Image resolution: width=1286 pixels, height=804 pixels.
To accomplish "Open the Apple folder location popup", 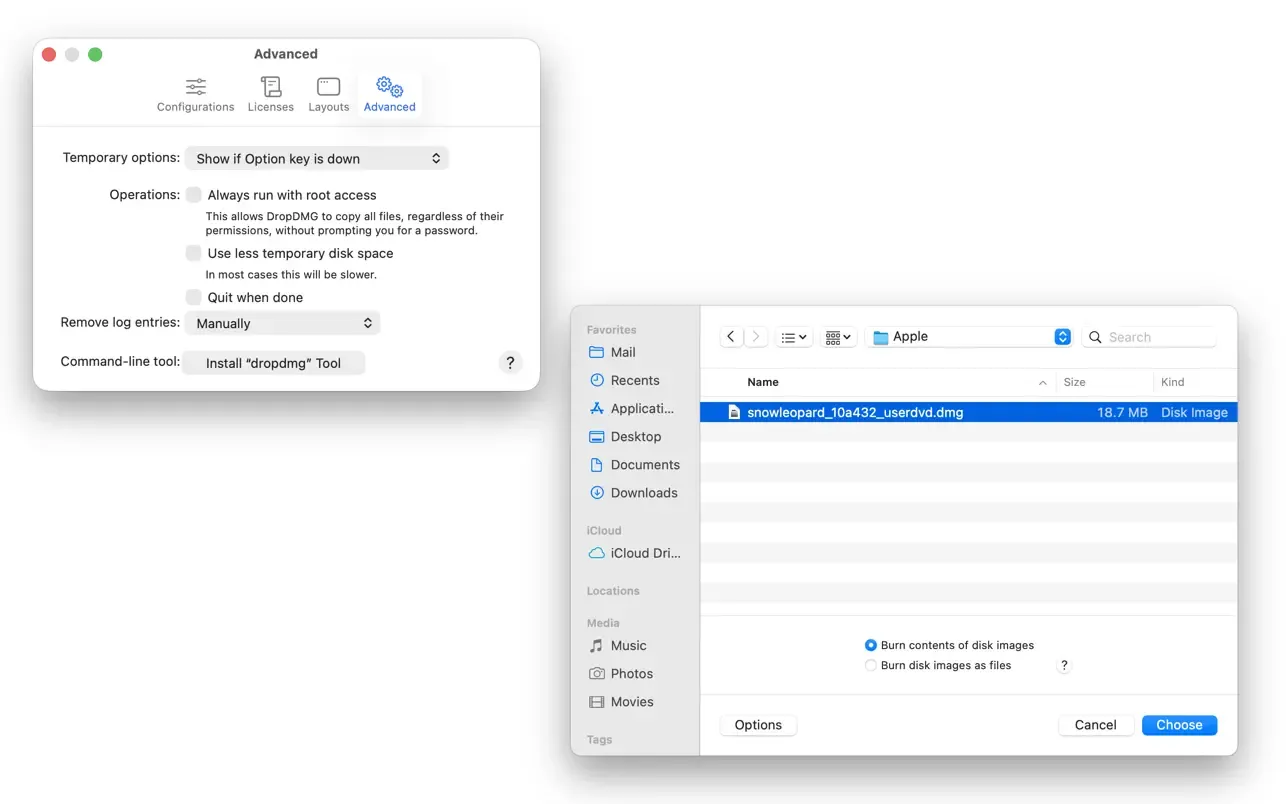I will (x=969, y=337).
